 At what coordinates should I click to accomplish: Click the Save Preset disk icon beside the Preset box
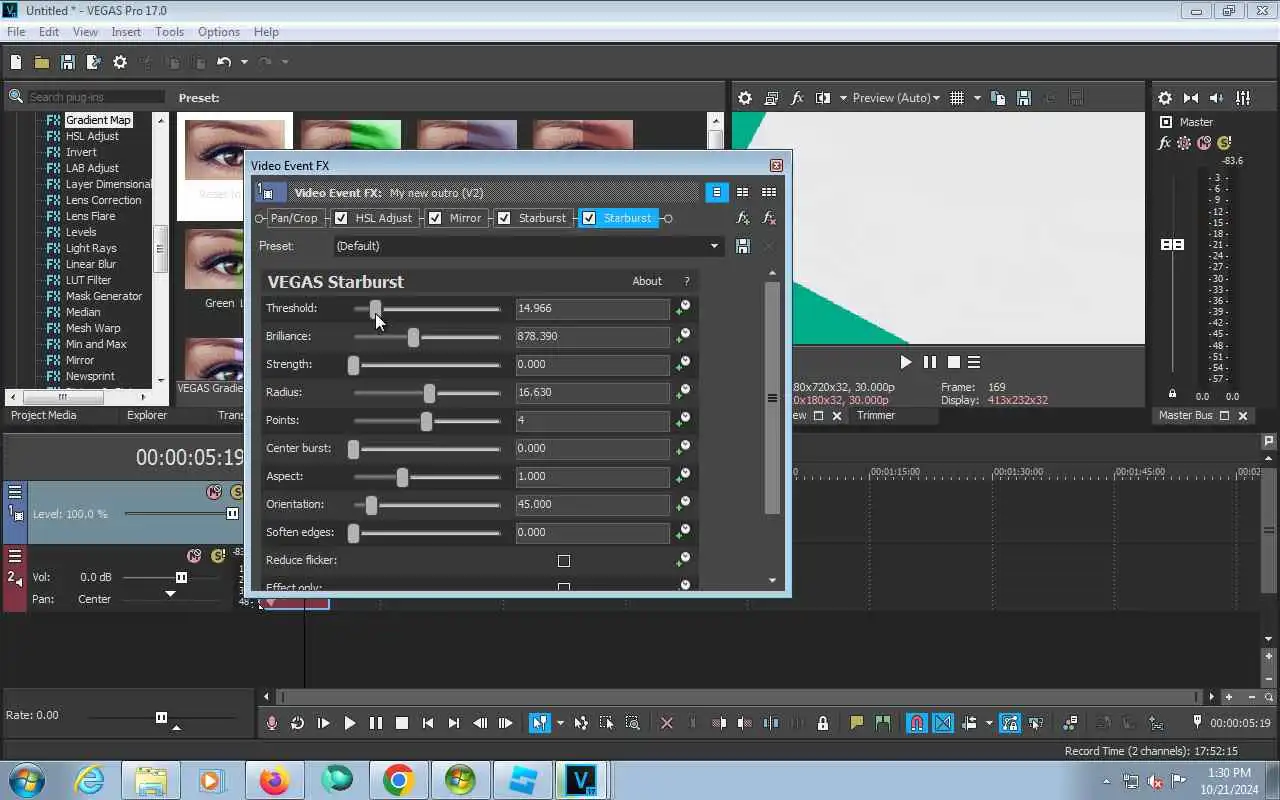[x=743, y=246]
